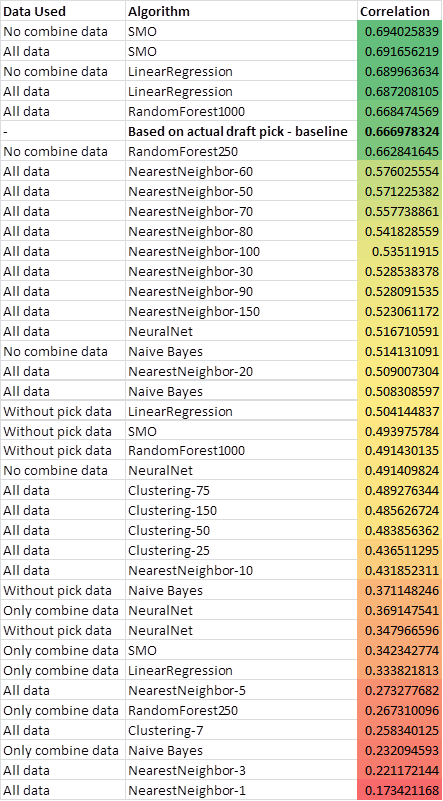Select the baseline draft pick algorithm cell
The width and height of the screenshot is (443, 801).
click(x=241, y=131)
